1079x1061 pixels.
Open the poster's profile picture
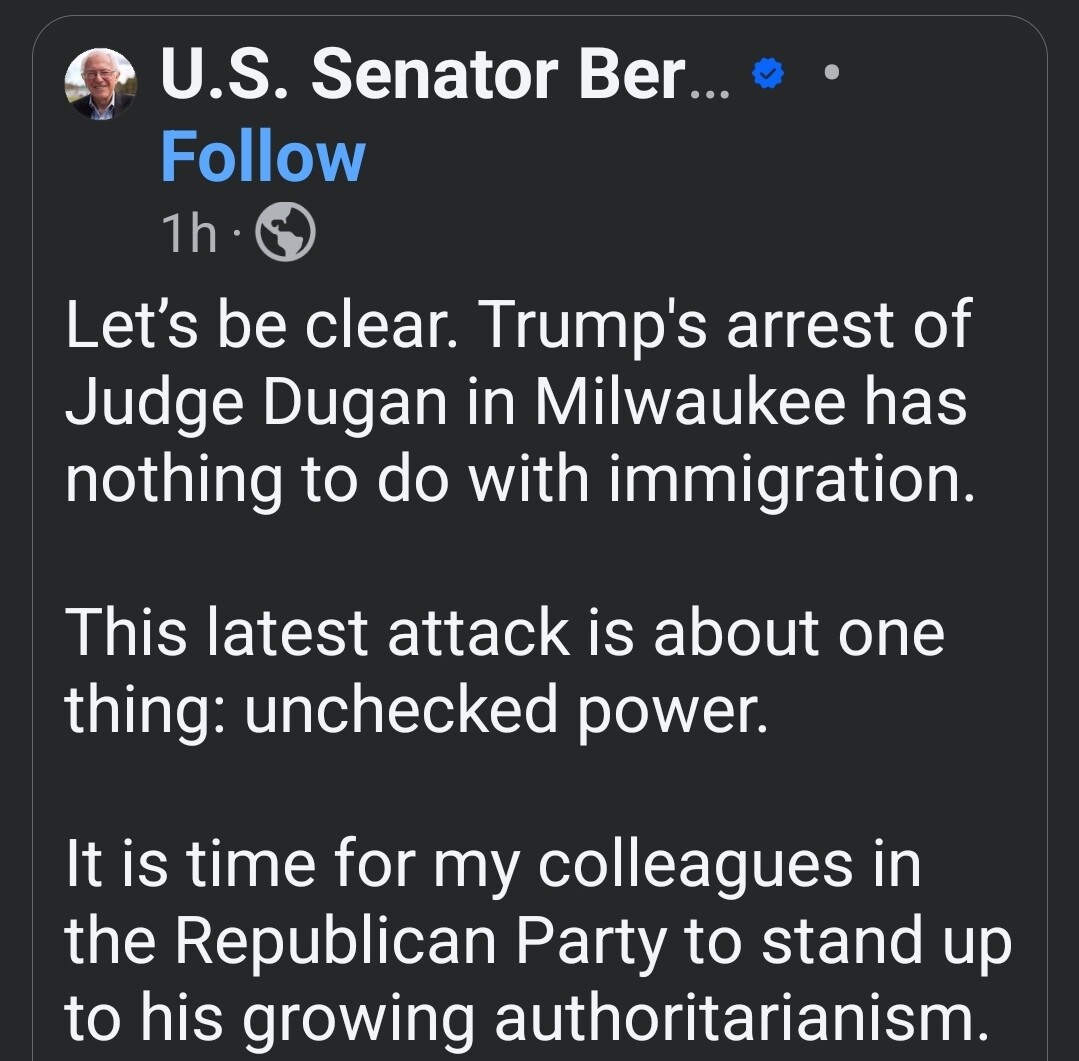click(x=101, y=84)
